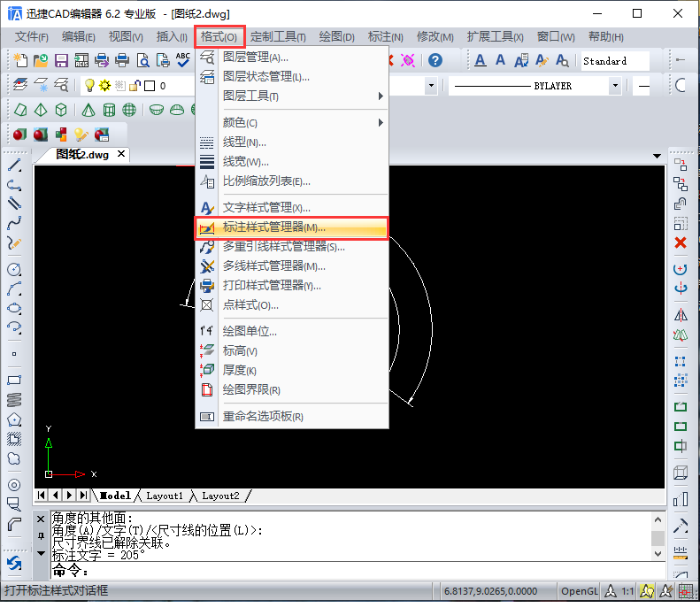Open the blue Help question mark icon

tap(435, 60)
